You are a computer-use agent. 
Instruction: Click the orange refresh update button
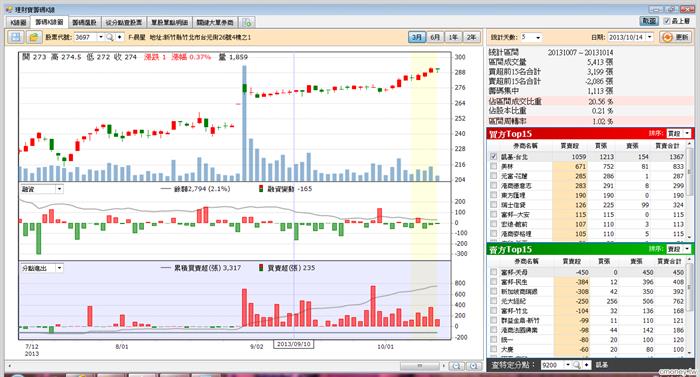[x=675, y=37]
